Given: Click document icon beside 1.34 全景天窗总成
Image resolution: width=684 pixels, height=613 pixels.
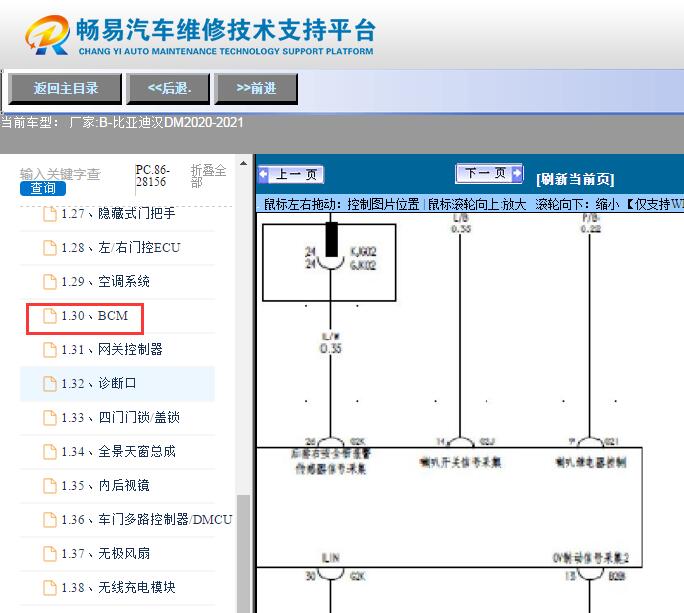Looking at the screenshot, I should click(50, 452).
